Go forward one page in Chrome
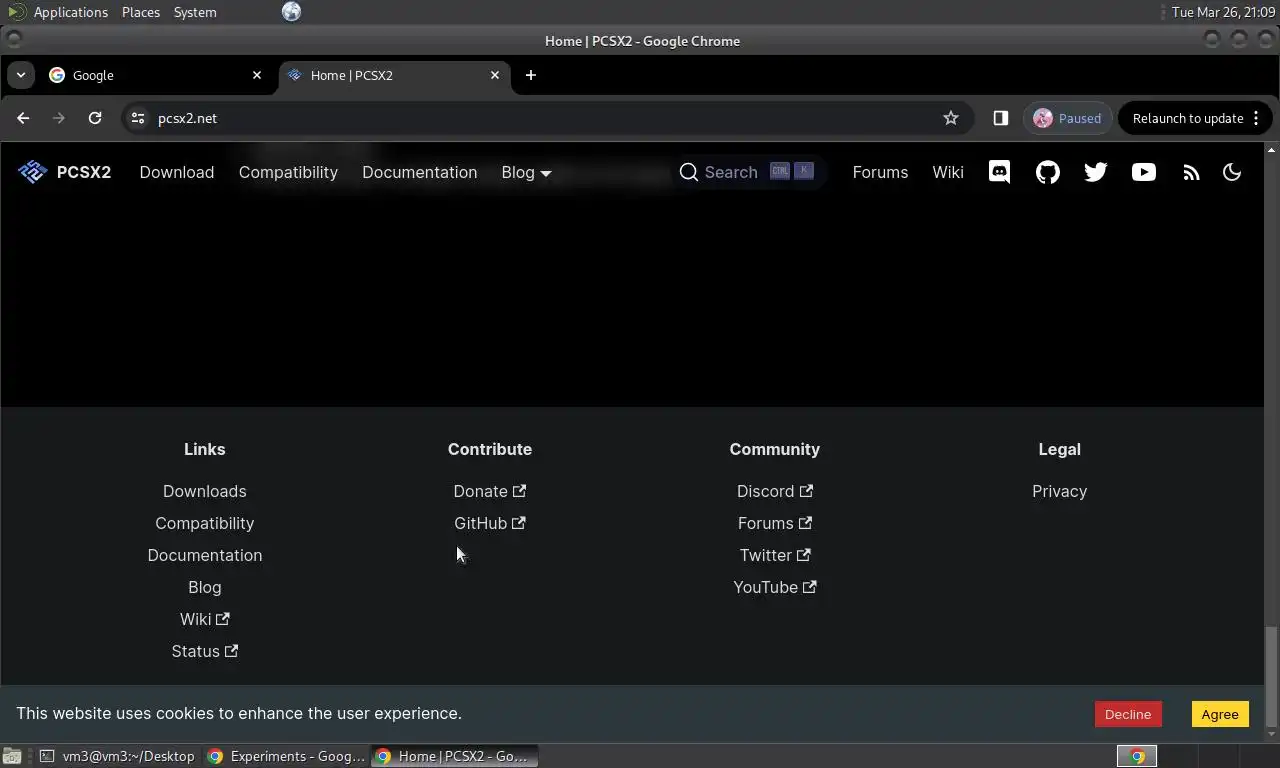Image resolution: width=1280 pixels, height=768 pixels. (59, 118)
